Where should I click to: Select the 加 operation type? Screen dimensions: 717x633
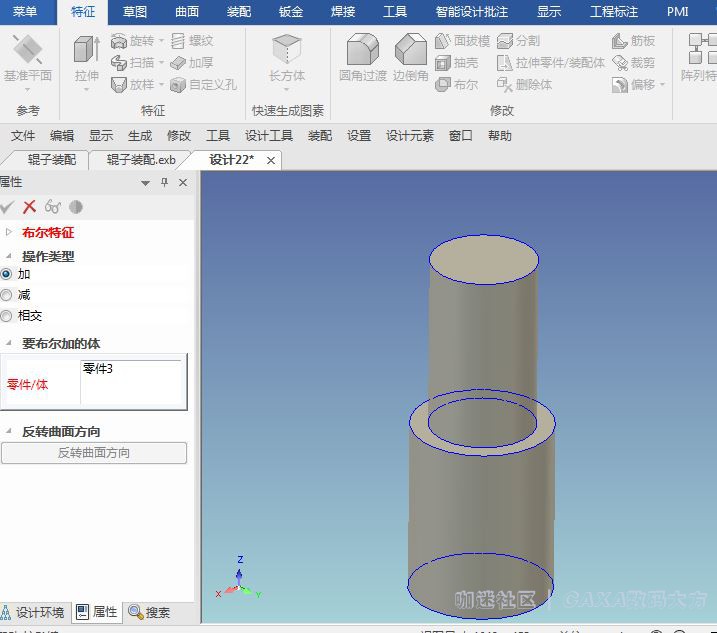click(6, 274)
